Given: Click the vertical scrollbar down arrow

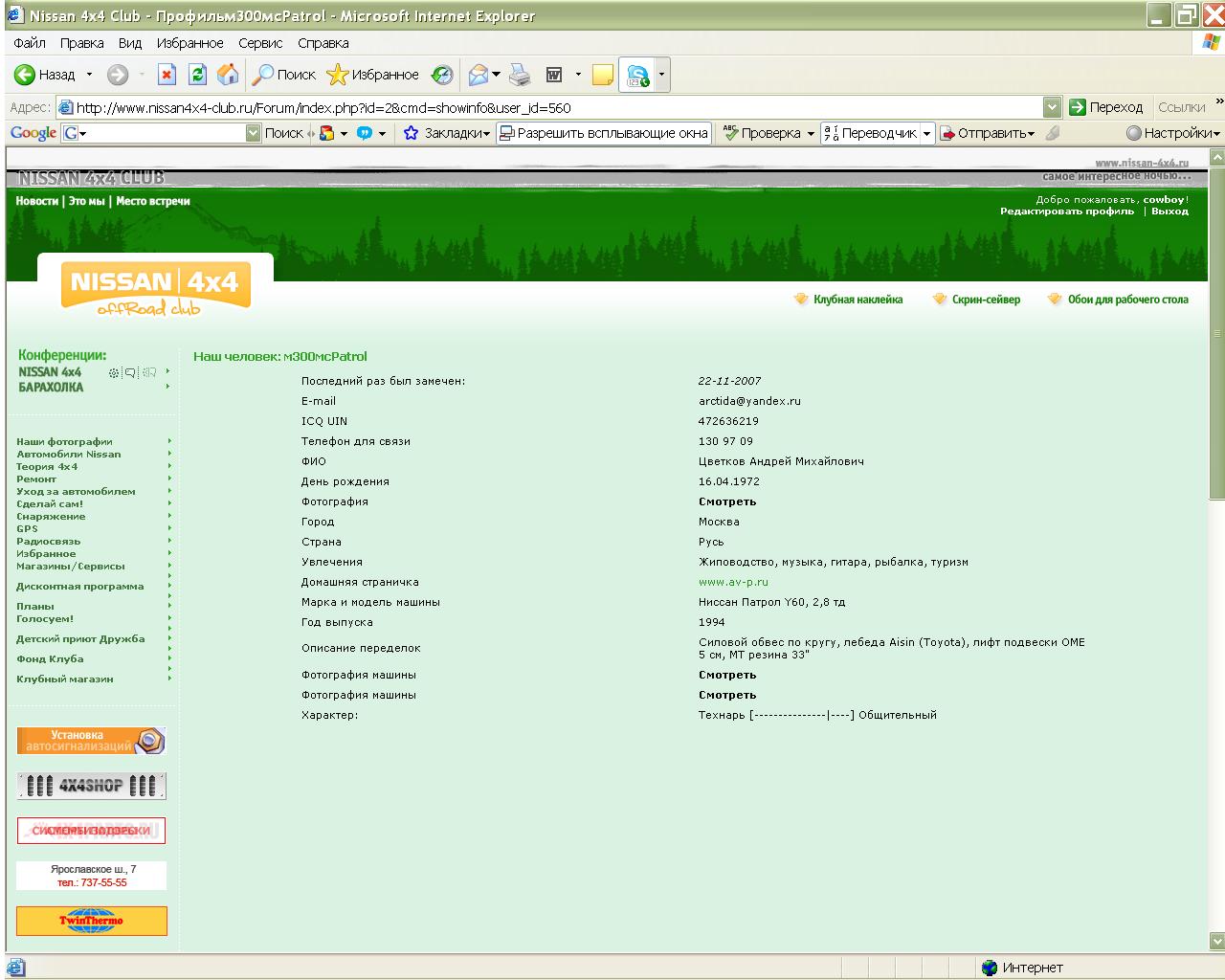Looking at the screenshot, I should point(1217,940).
